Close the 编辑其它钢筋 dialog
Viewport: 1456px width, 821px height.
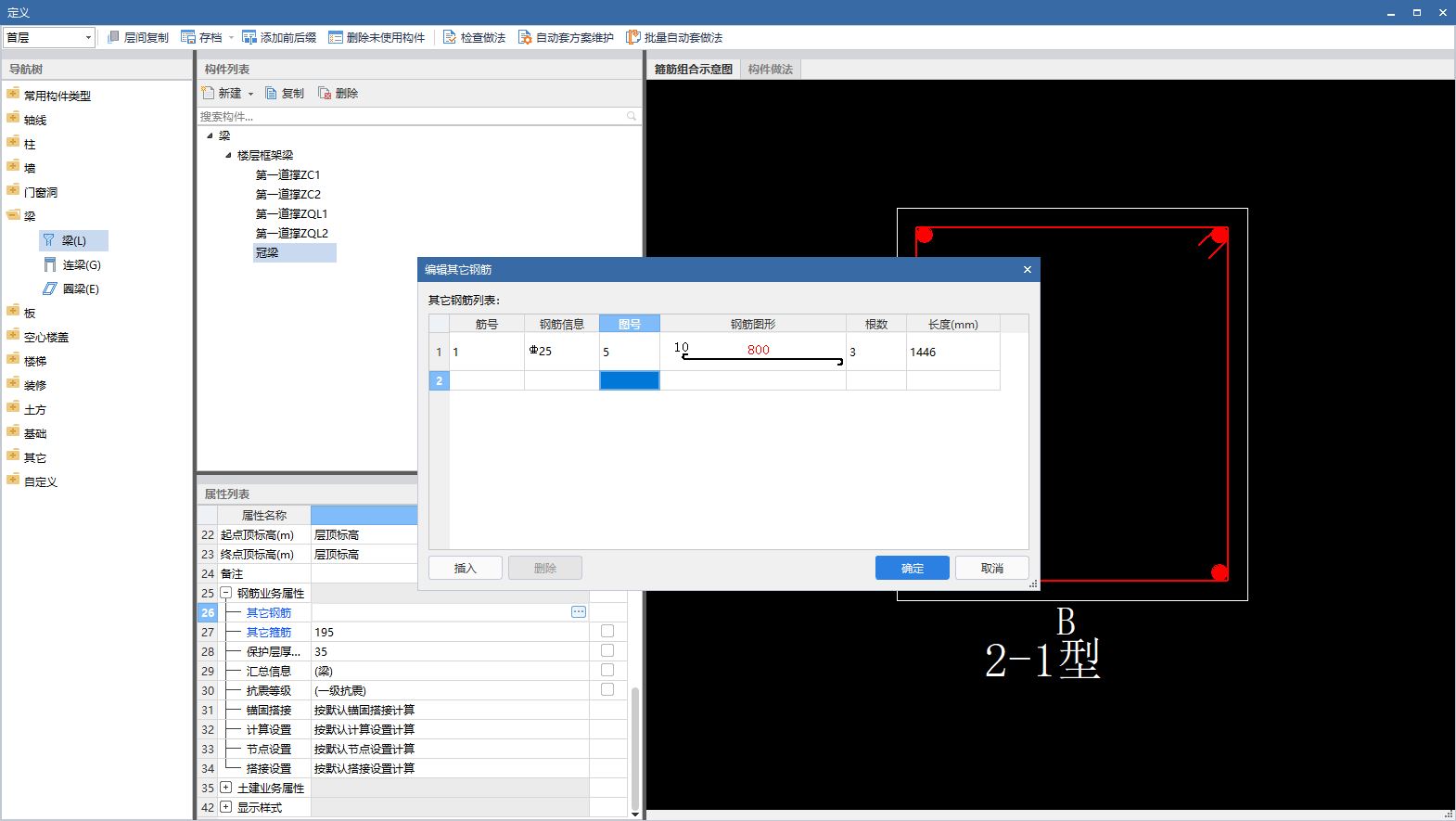coord(1028,269)
